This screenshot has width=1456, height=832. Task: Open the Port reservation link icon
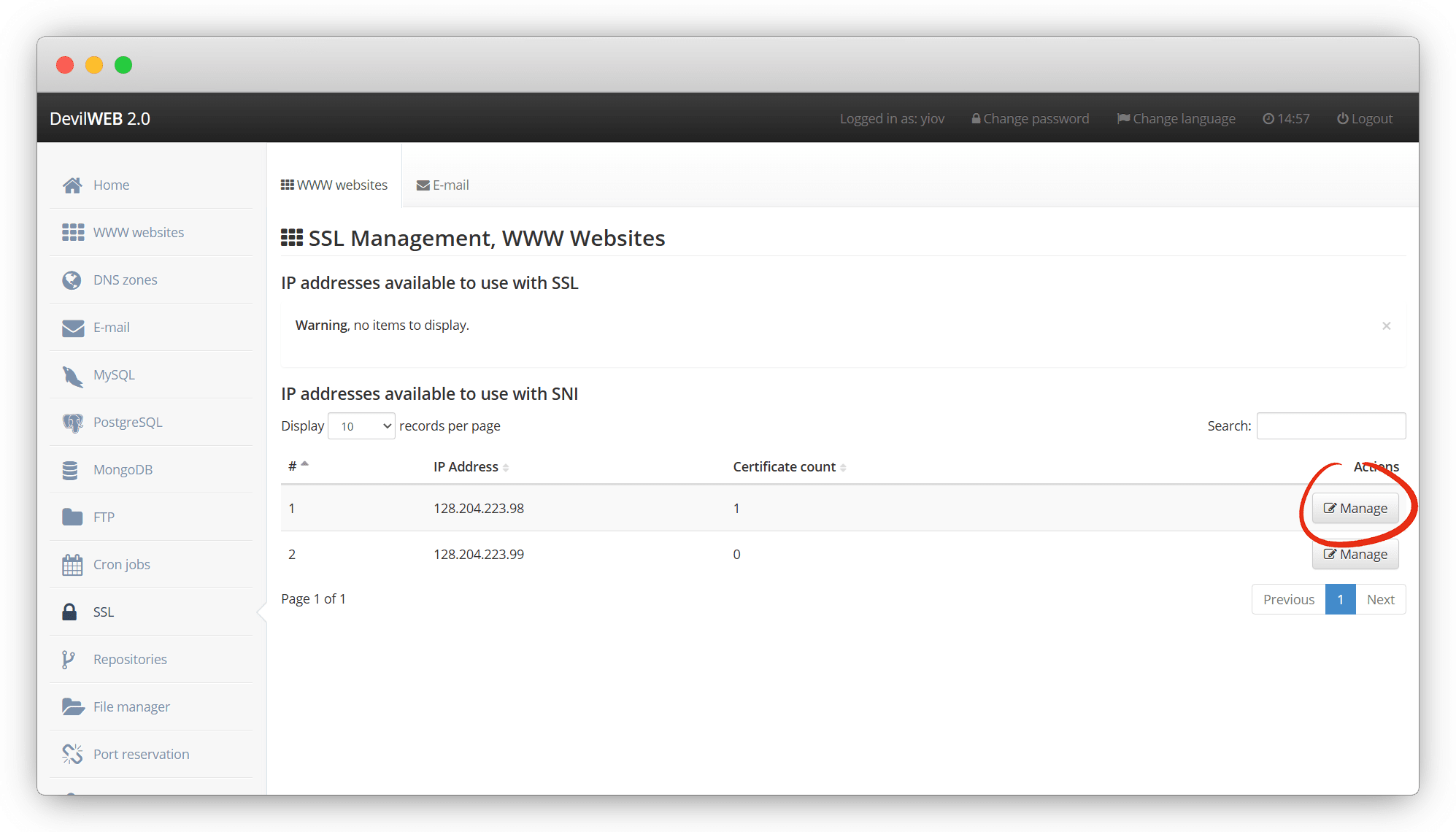click(72, 755)
